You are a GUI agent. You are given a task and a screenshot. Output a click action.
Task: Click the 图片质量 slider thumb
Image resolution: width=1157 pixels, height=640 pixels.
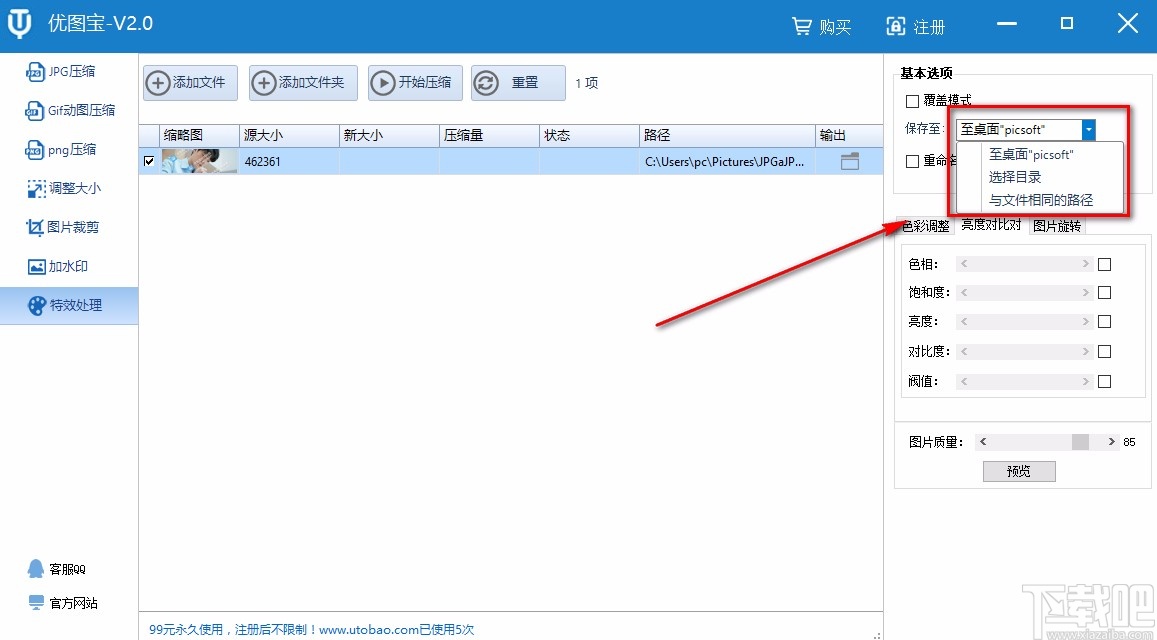[1080, 441]
